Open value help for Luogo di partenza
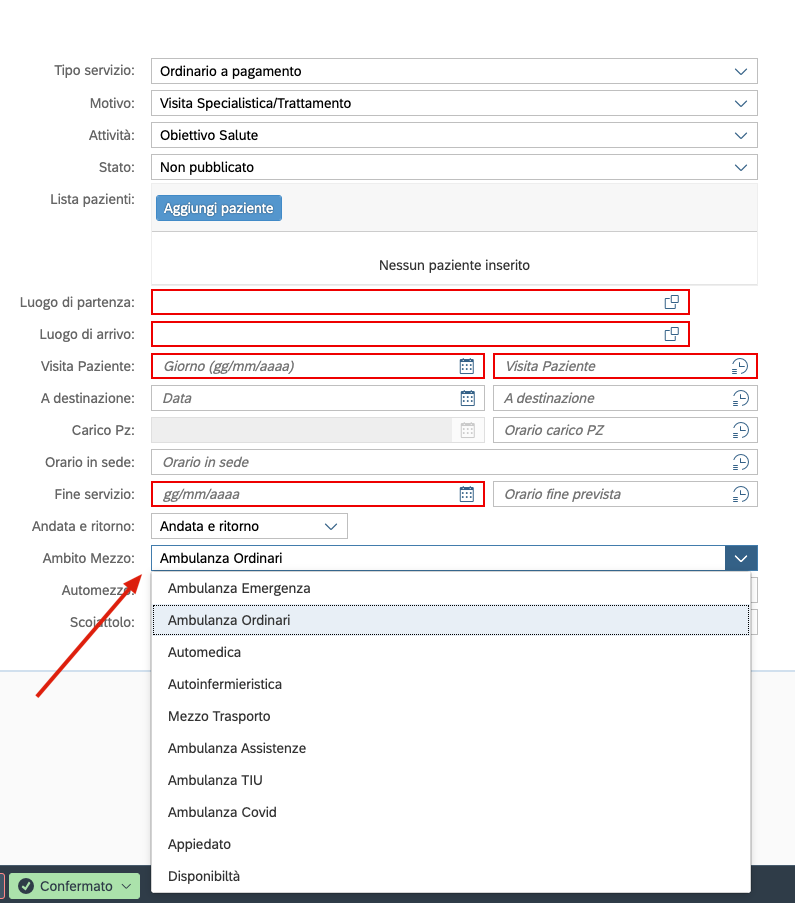Image resolution: width=795 pixels, height=903 pixels. point(672,302)
